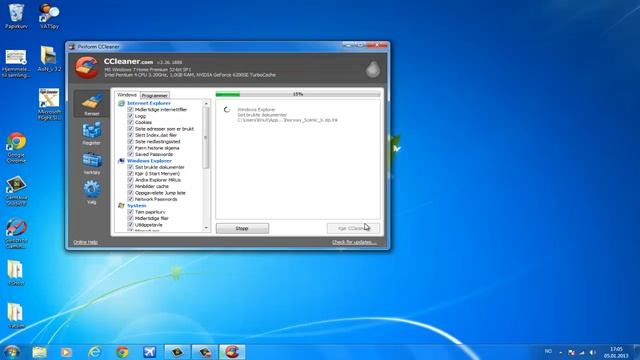Uncheck Sist brukte dokumenter

pyautogui.click(x=131, y=167)
